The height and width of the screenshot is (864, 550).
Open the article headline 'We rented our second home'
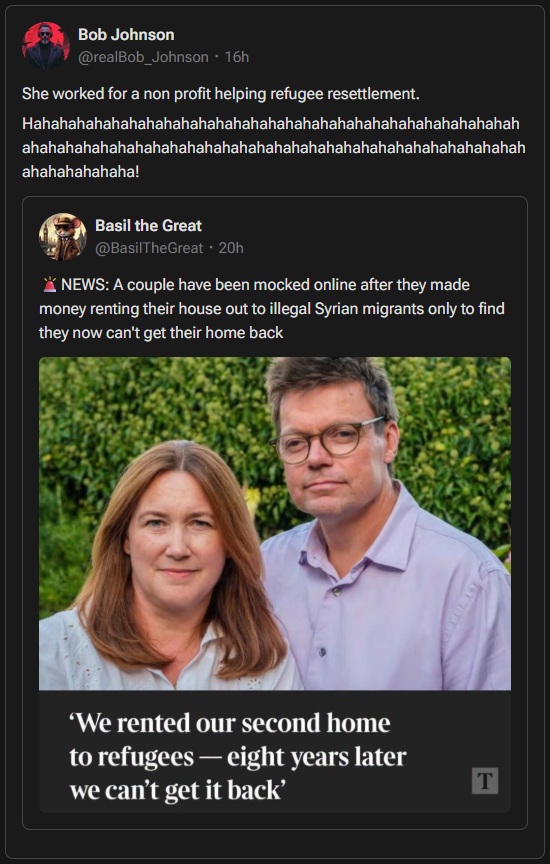click(x=238, y=756)
